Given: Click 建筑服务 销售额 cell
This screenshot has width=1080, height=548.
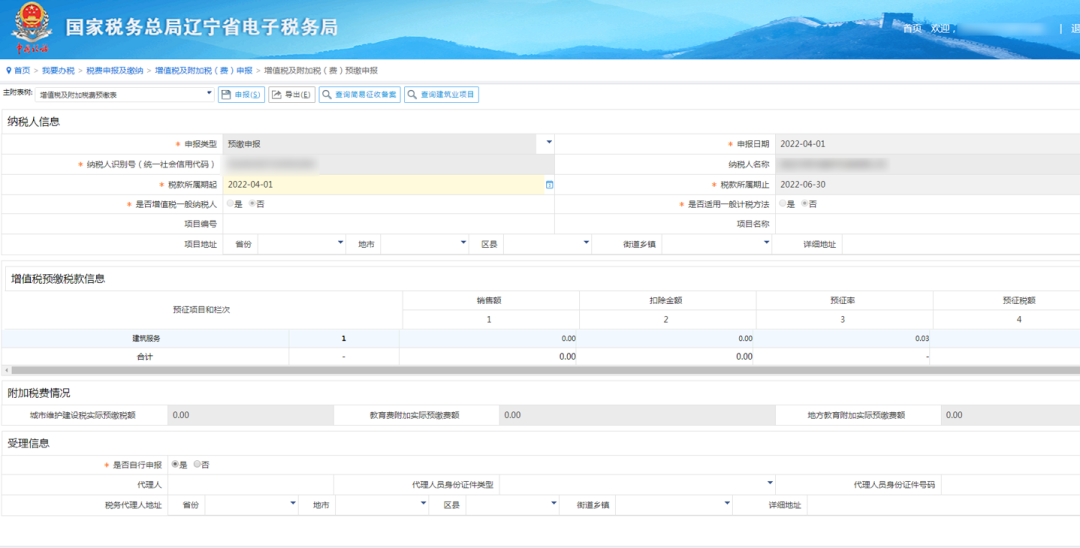Looking at the screenshot, I should (x=488, y=339).
